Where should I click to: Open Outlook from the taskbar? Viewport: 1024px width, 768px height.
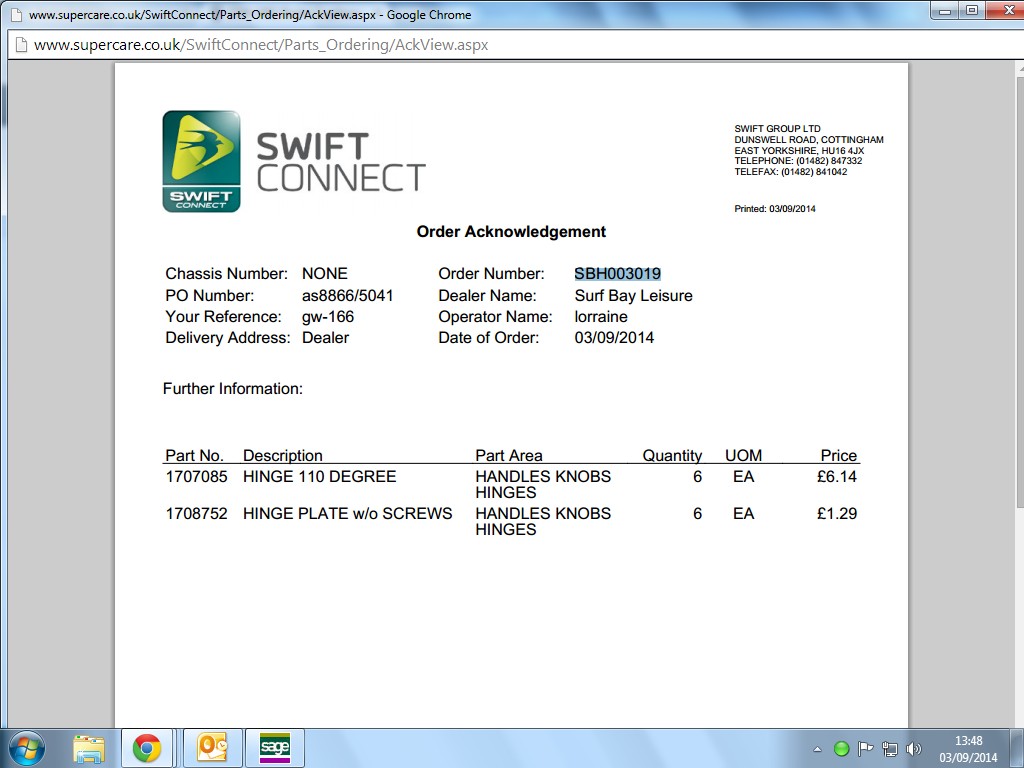[213, 748]
